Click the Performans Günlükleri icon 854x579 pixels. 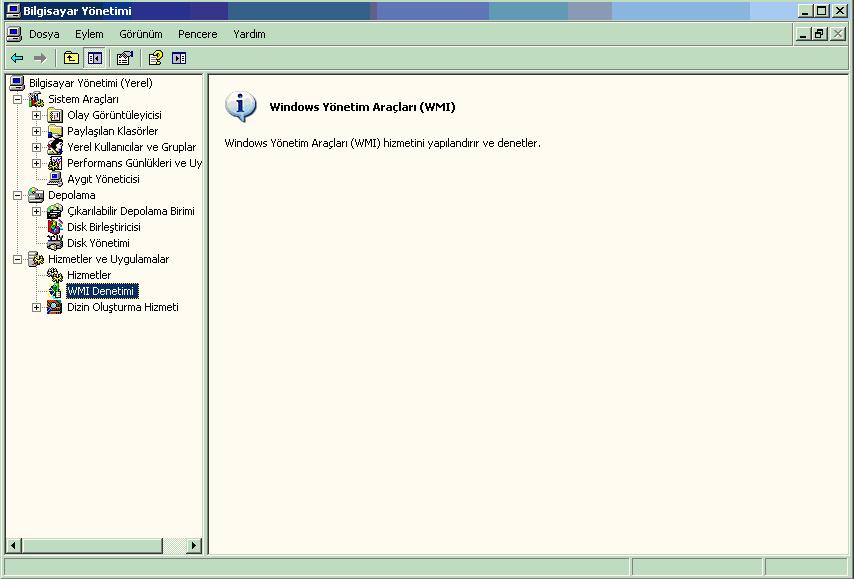pos(55,163)
